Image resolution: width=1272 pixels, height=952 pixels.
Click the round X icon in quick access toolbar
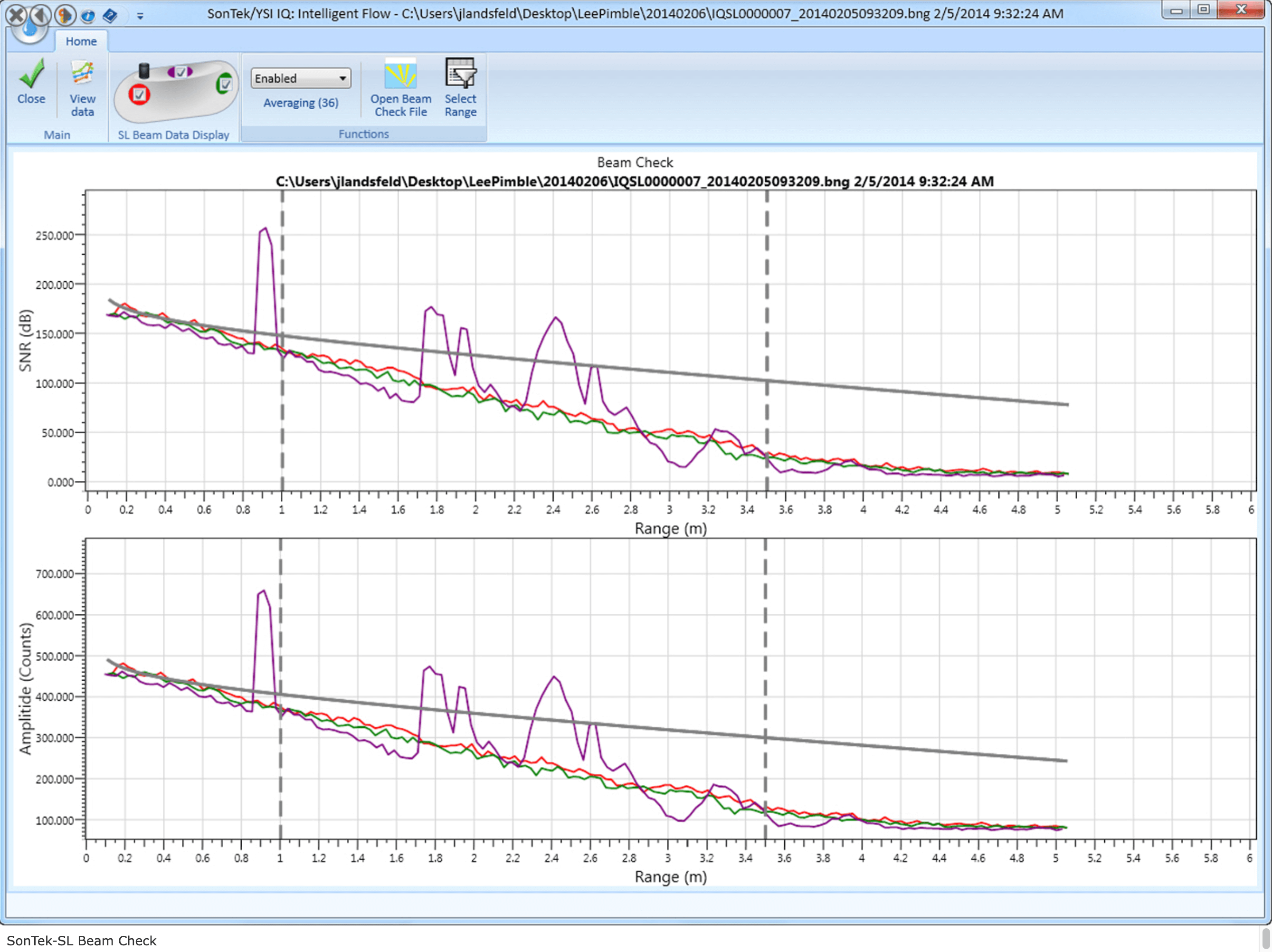pyautogui.click(x=16, y=15)
